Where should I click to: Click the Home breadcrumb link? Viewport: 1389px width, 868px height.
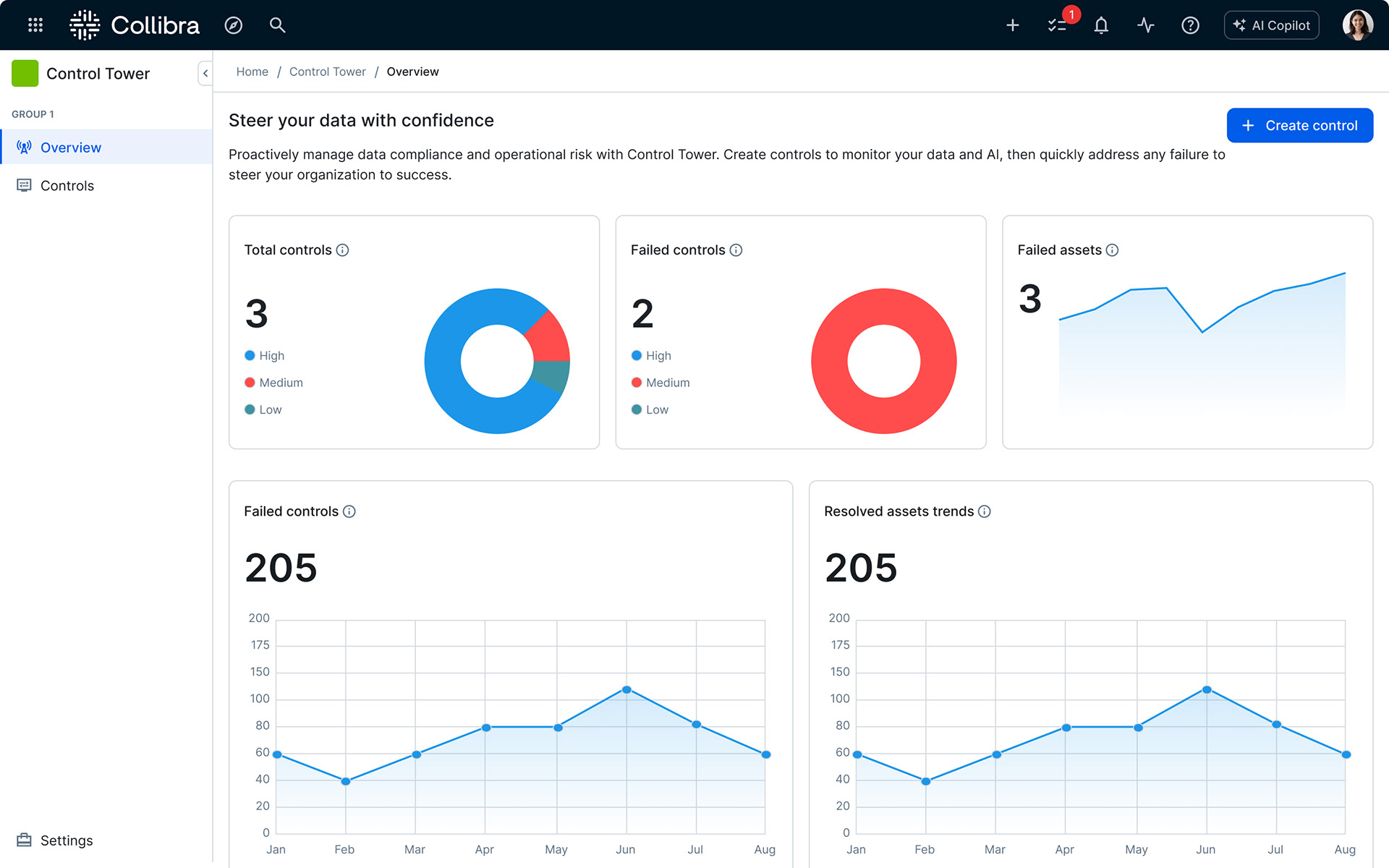pyautogui.click(x=252, y=72)
